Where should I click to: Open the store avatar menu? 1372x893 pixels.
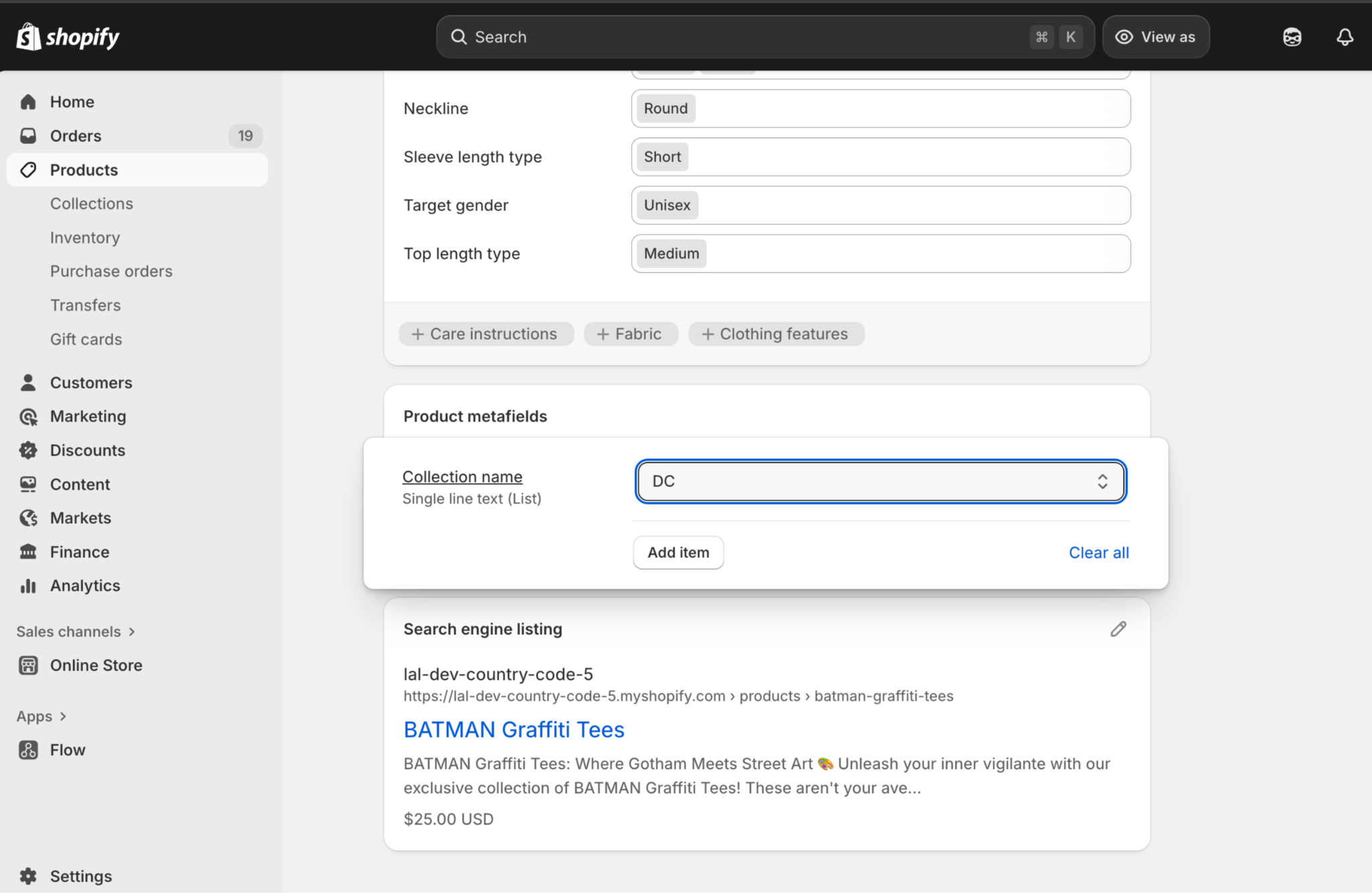point(1292,37)
